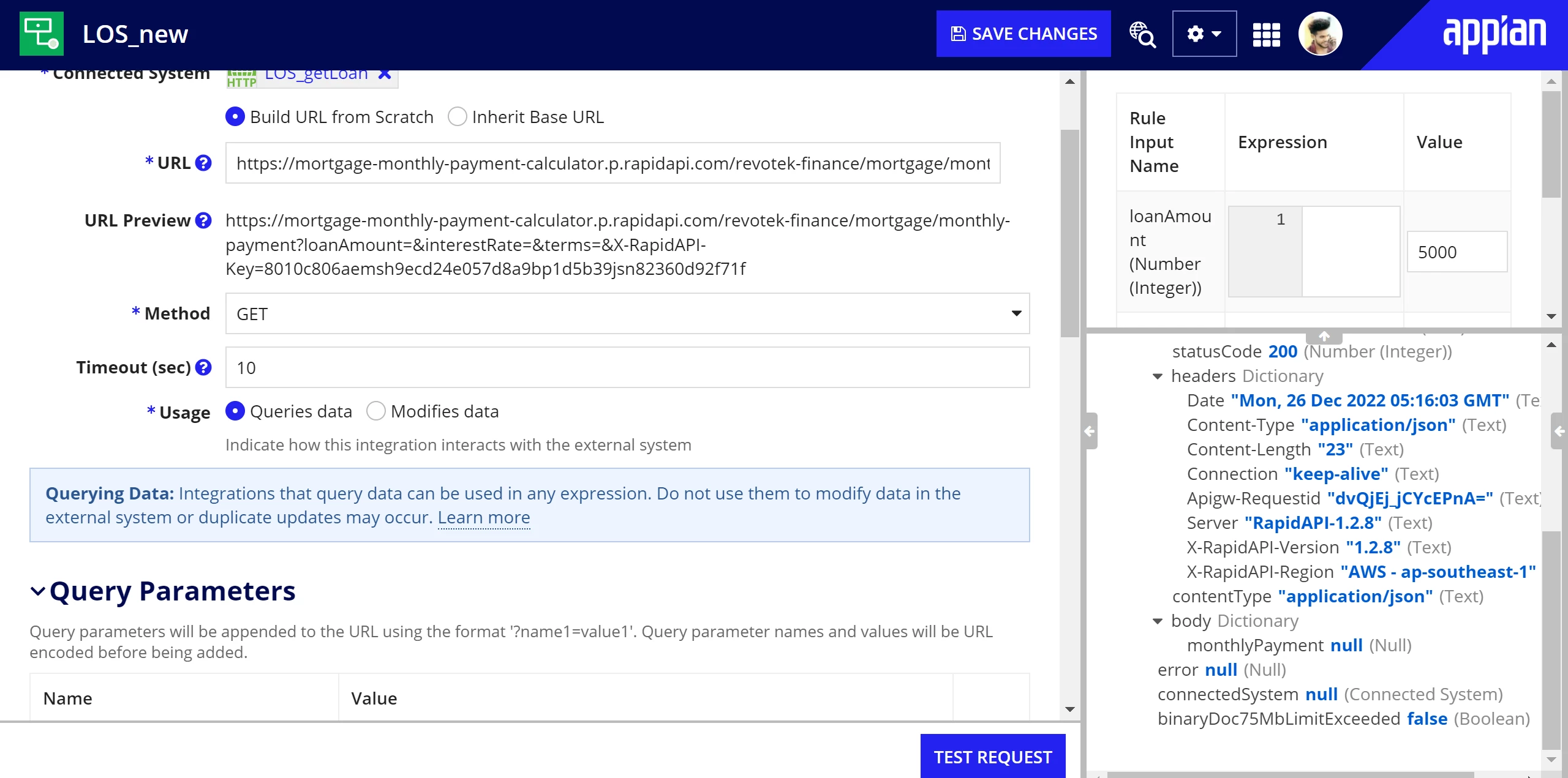Select Build URL from Scratch option

point(235,117)
